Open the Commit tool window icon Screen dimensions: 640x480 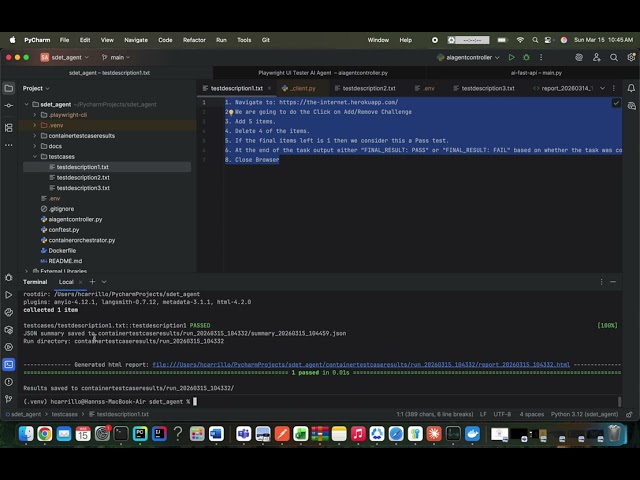tap(9, 106)
